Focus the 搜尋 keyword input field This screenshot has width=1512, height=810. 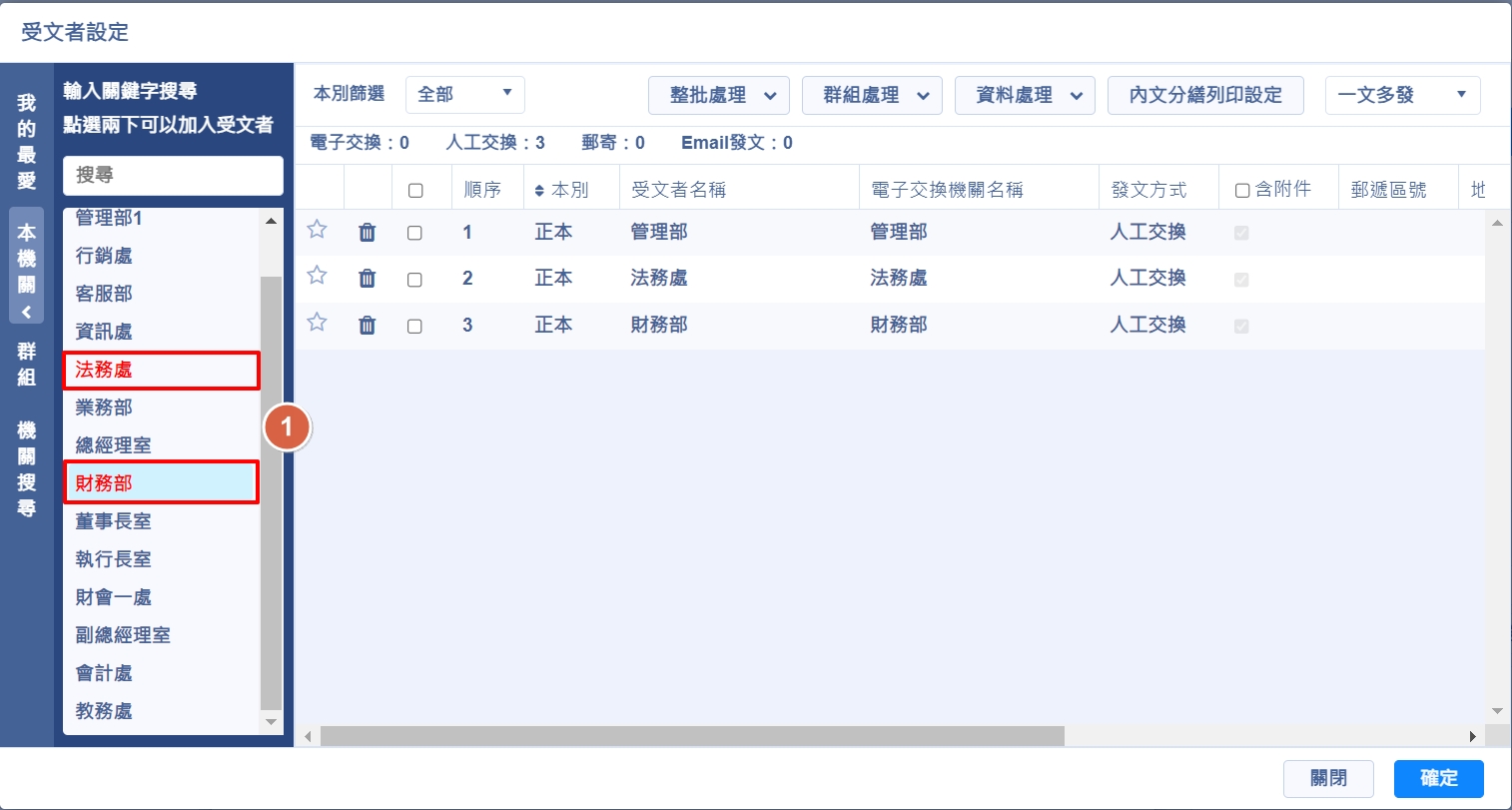(173, 175)
